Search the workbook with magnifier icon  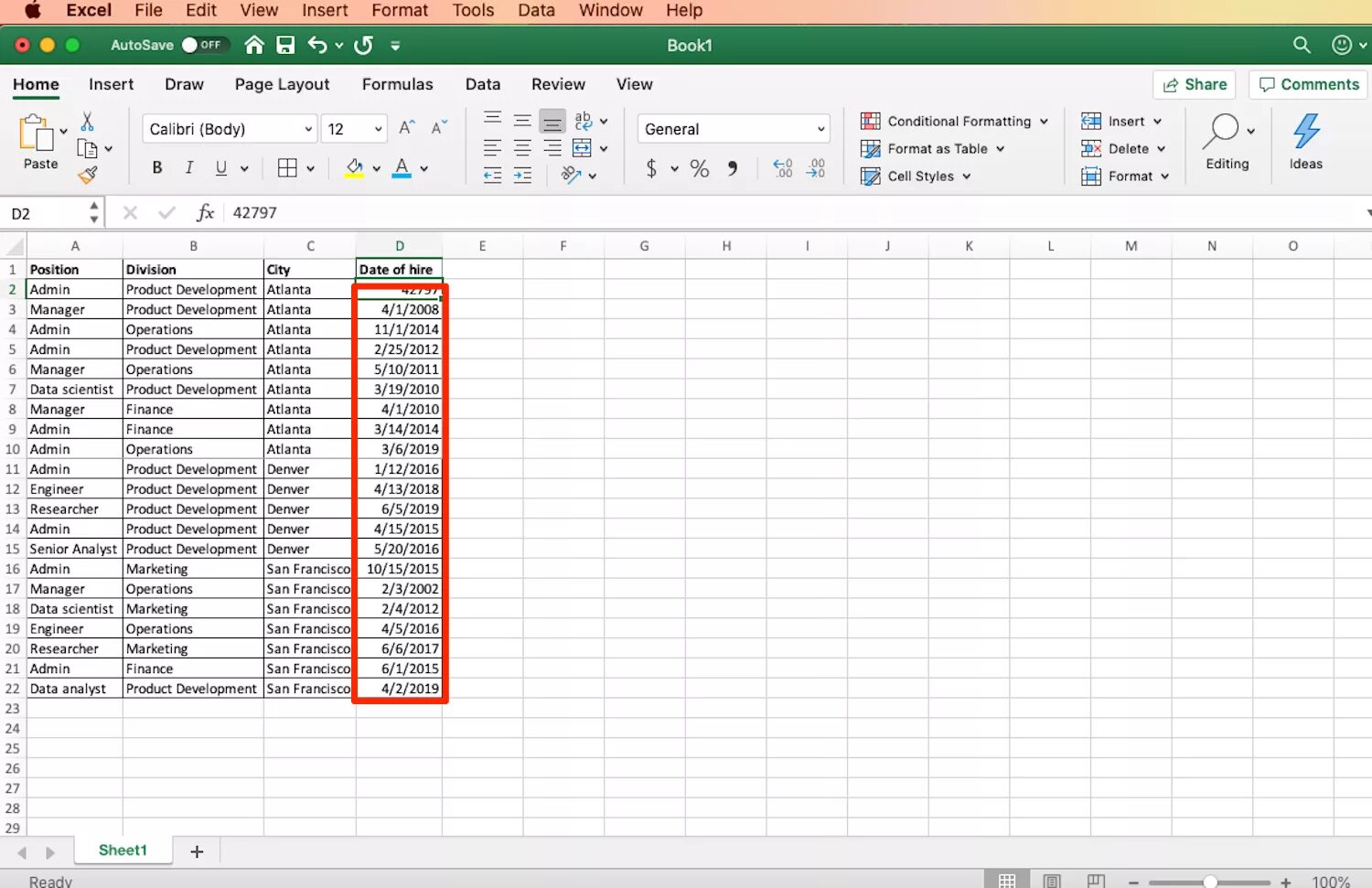(x=1302, y=45)
